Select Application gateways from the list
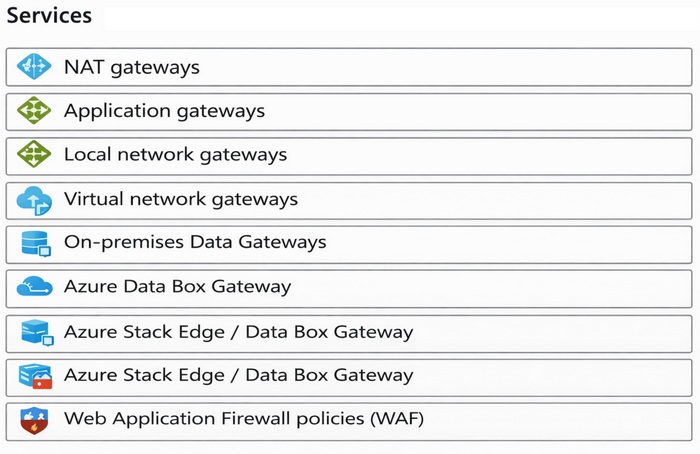Screen dimensions: 700x454 point(164,111)
